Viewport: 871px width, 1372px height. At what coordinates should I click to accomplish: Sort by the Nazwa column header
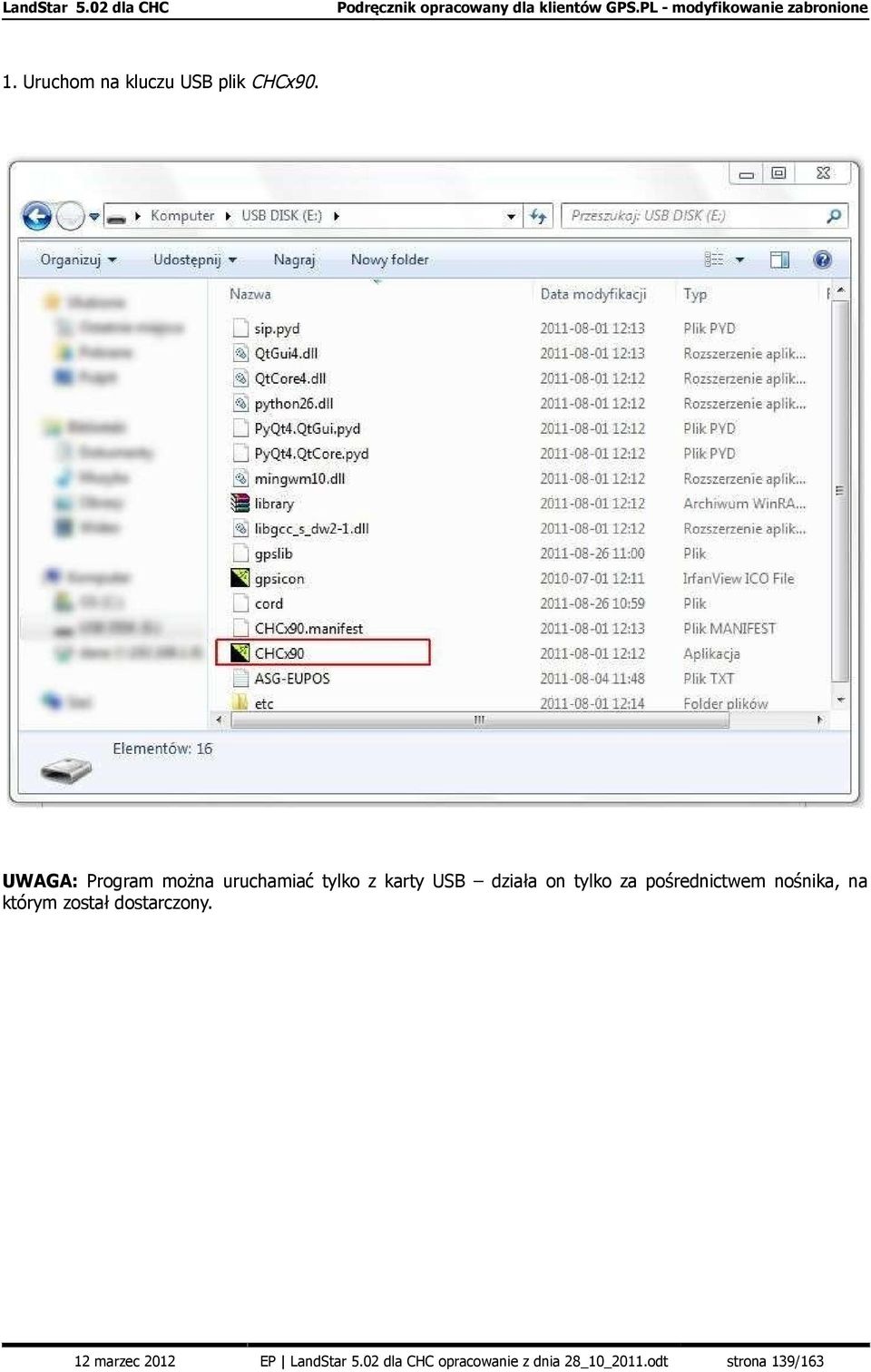pyautogui.click(x=250, y=294)
